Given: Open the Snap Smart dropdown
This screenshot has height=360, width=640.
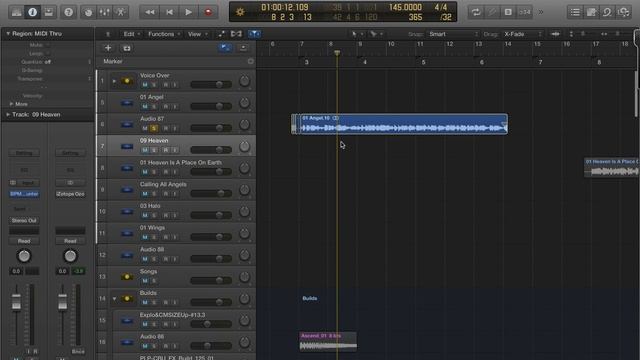Looking at the screenshot, I should (452, 34).
